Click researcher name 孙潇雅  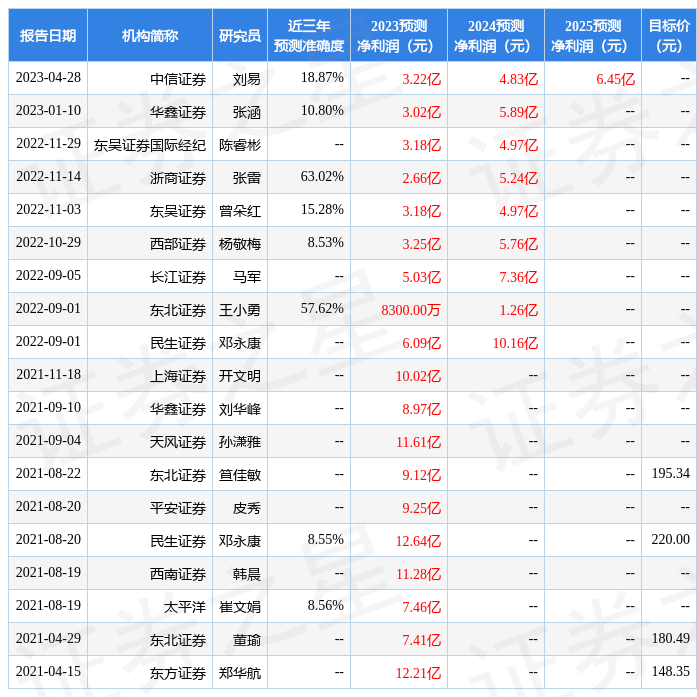pos(240,442)
